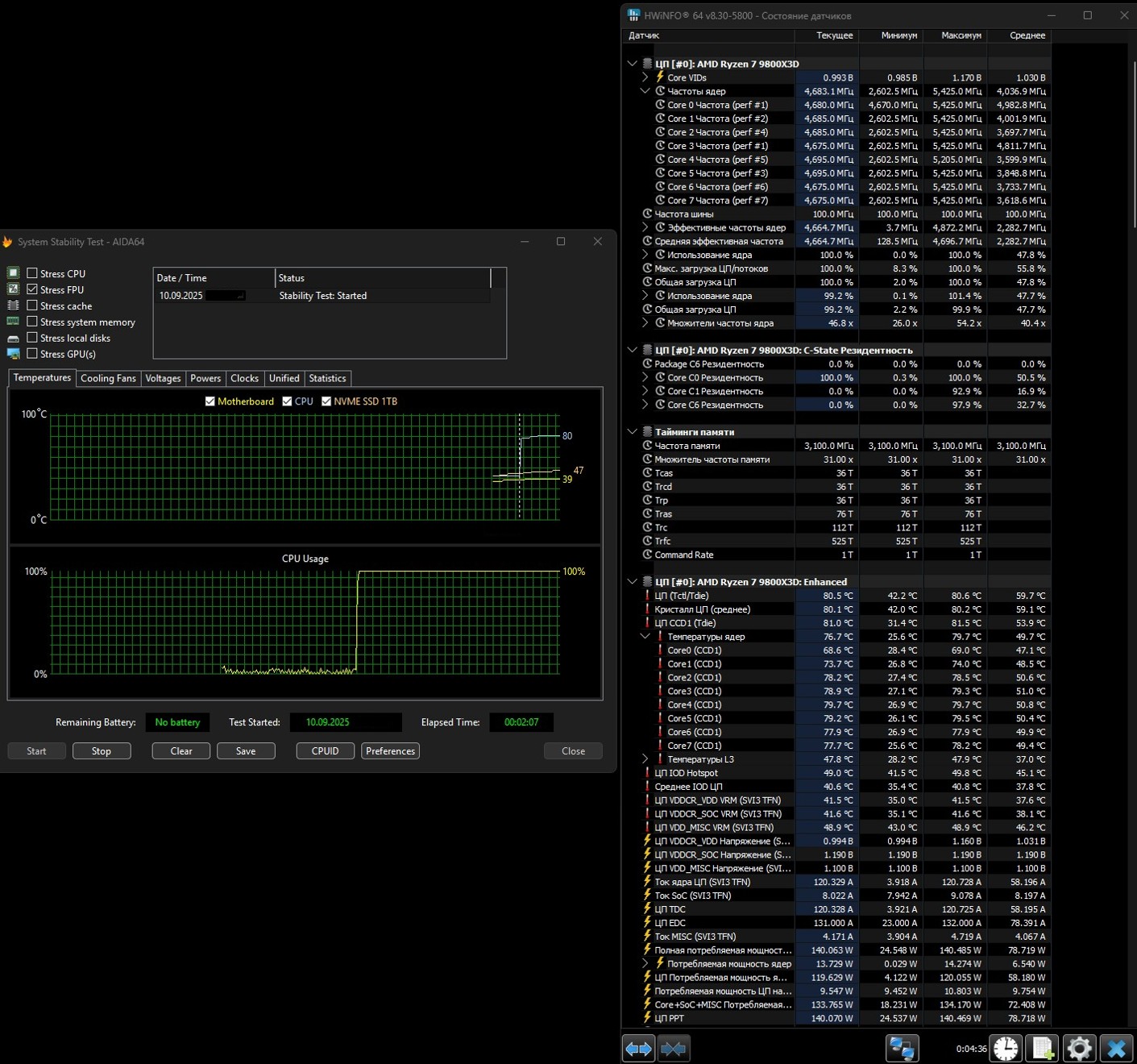Click the Максимум column header

(955, 35)
